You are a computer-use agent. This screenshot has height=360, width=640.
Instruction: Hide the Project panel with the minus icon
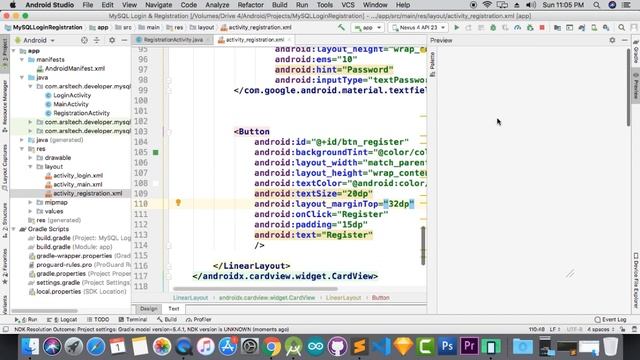pos(124,40)
